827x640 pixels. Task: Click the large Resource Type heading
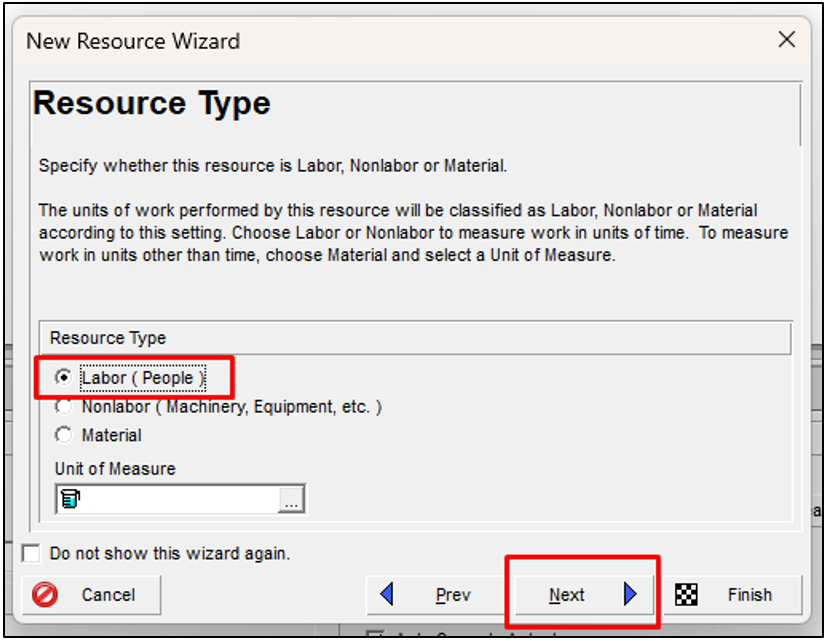pos(152,104)
